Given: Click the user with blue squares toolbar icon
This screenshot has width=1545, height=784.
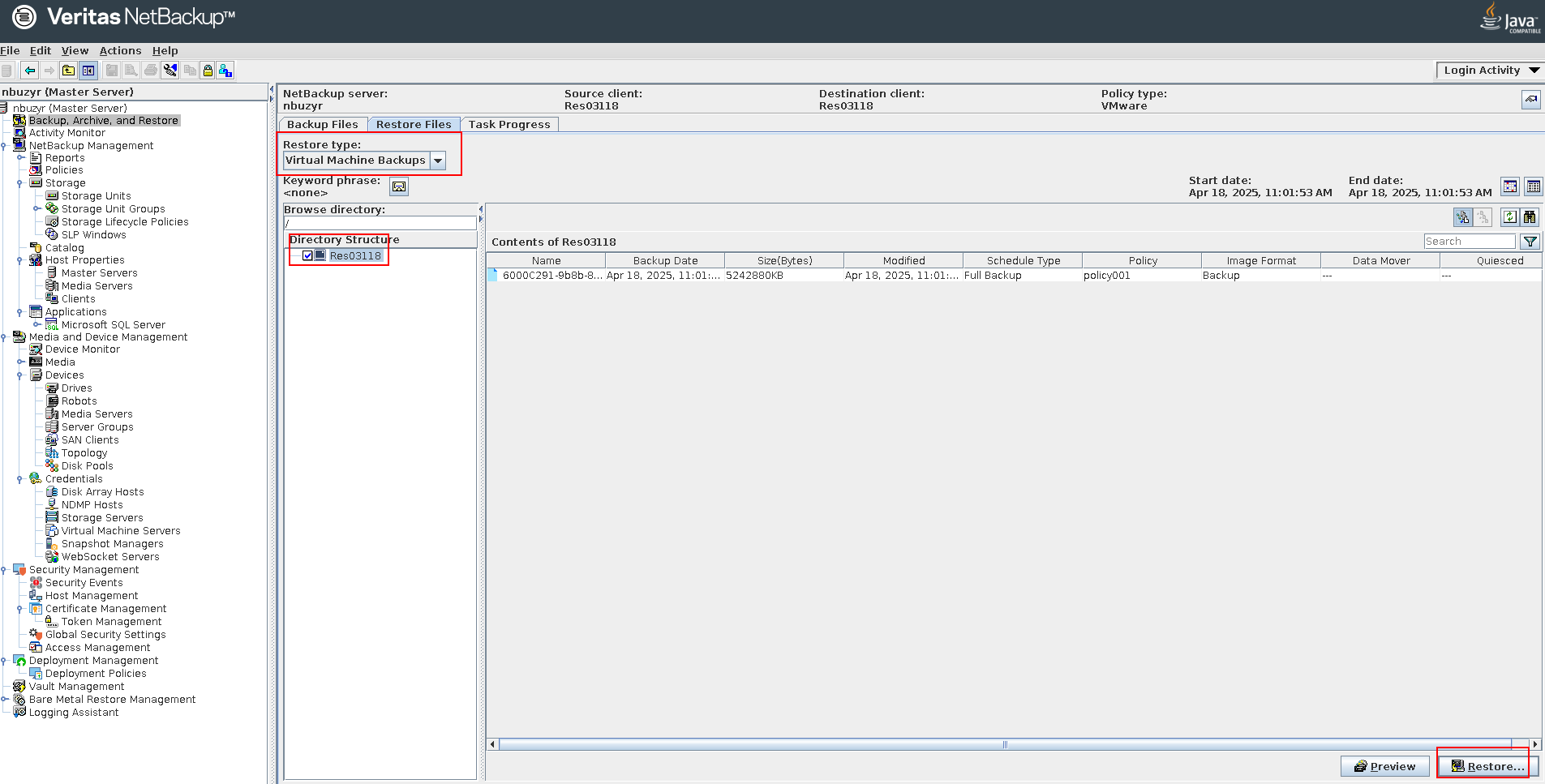Looking at the screenshot, I should 225,71.
